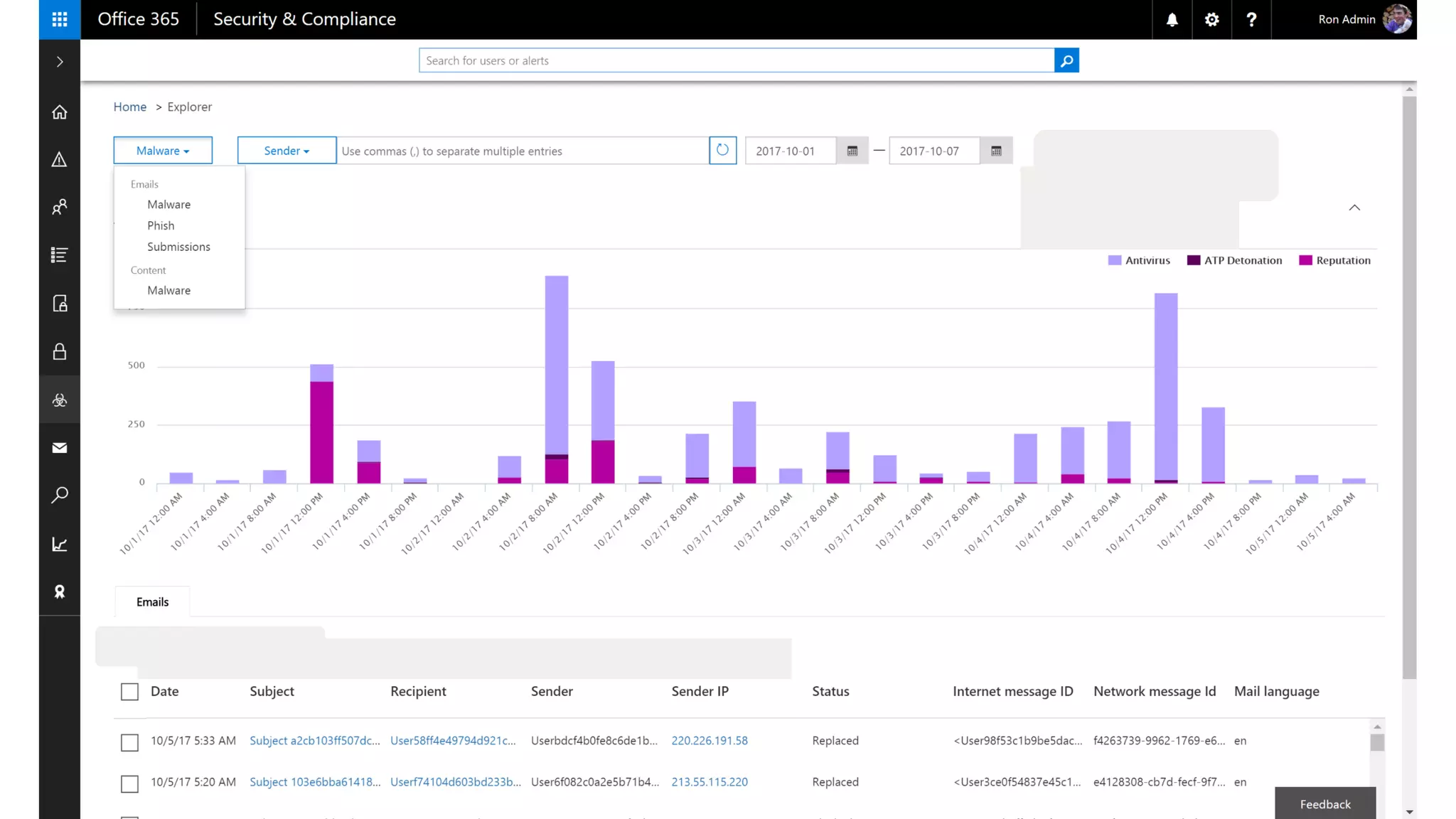Check the 10/5/17 5:20 AM email row
Screen dimensions: 1456x819
(129, 783)
